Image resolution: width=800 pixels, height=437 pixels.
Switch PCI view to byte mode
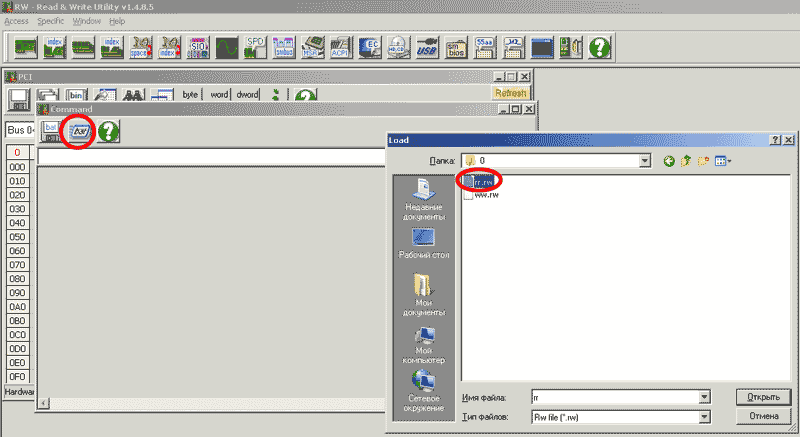tap(190, 95)
